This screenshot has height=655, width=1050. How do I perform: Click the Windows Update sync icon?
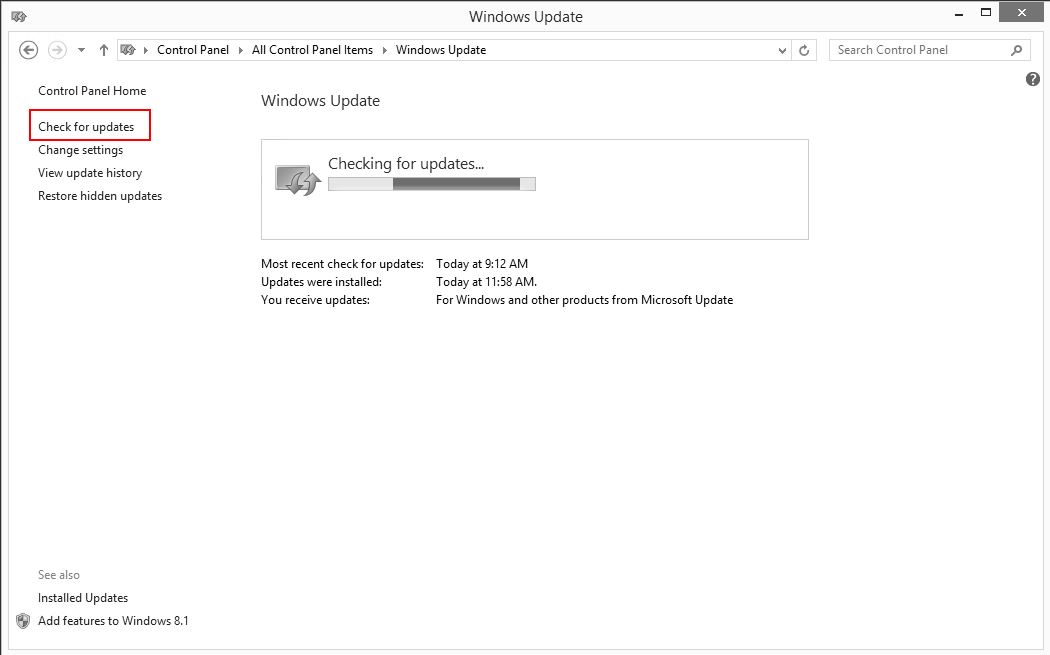[x=298, y=180]
